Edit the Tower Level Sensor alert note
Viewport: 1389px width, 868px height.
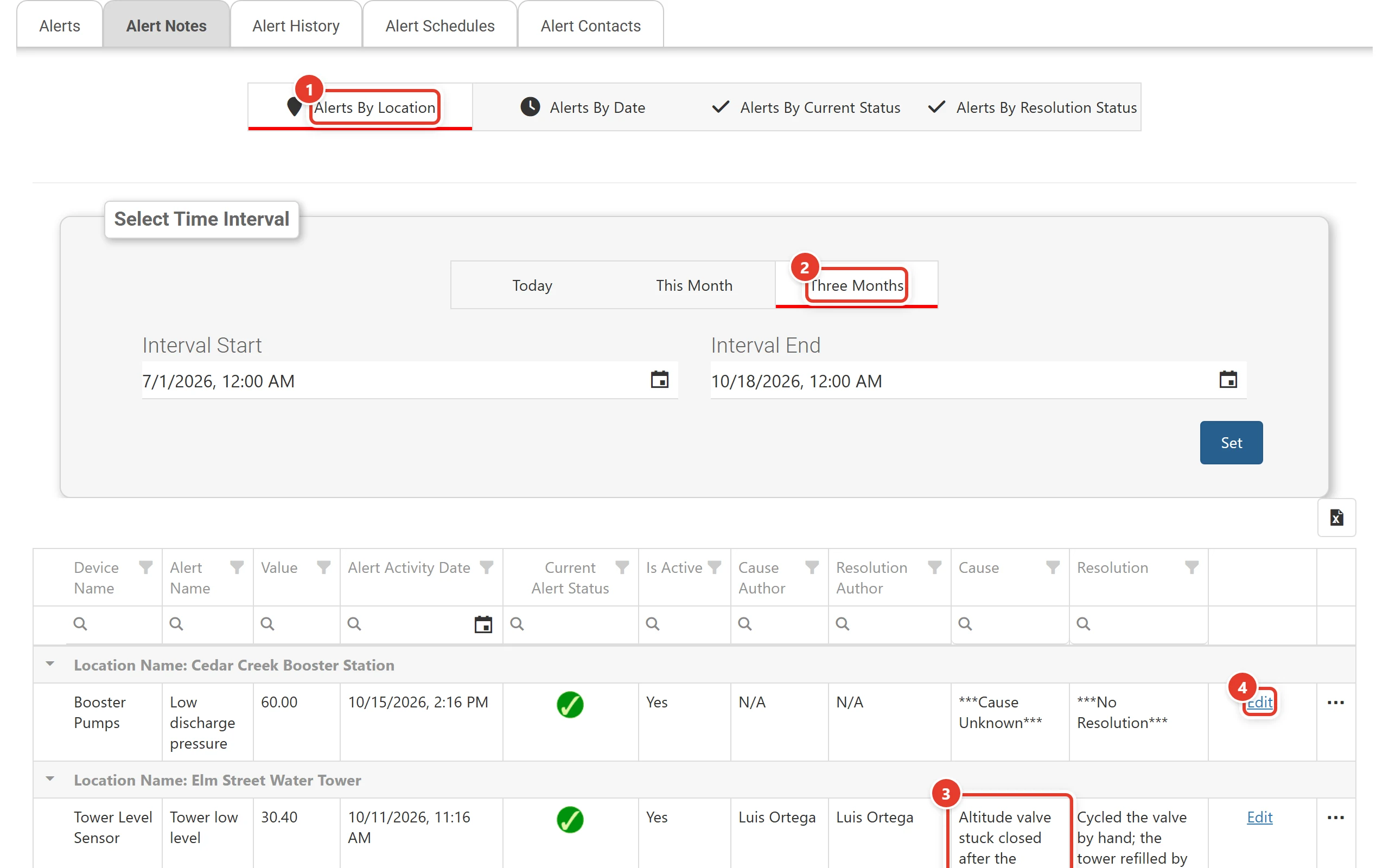coord(1259,817)
